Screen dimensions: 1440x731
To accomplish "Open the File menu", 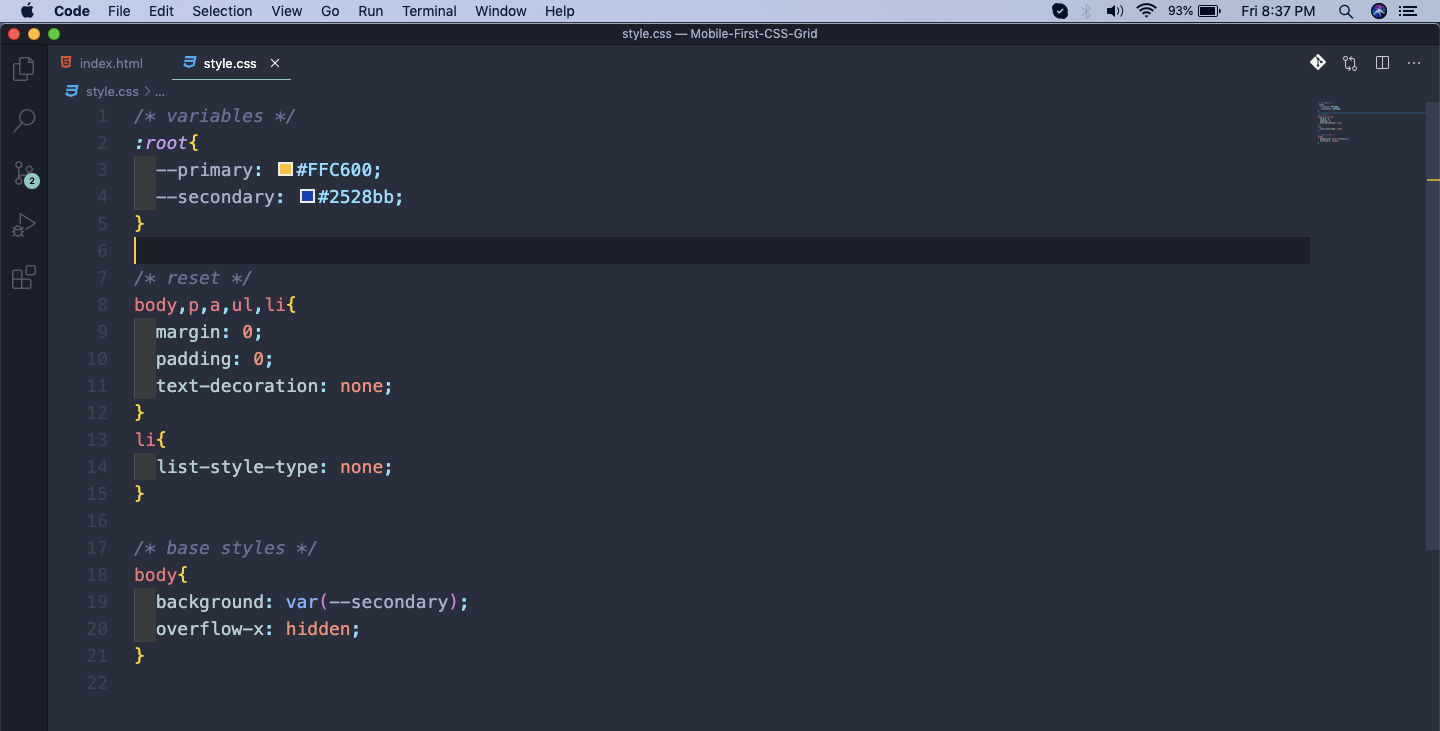I will coord(119,11).
